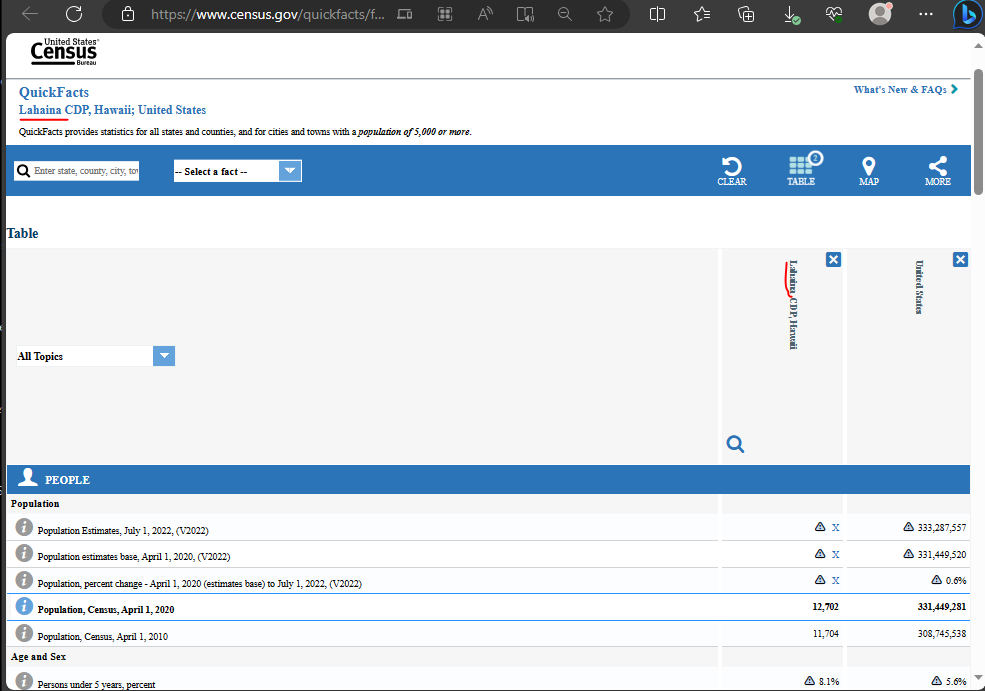Click the browser back arrow

30,14
